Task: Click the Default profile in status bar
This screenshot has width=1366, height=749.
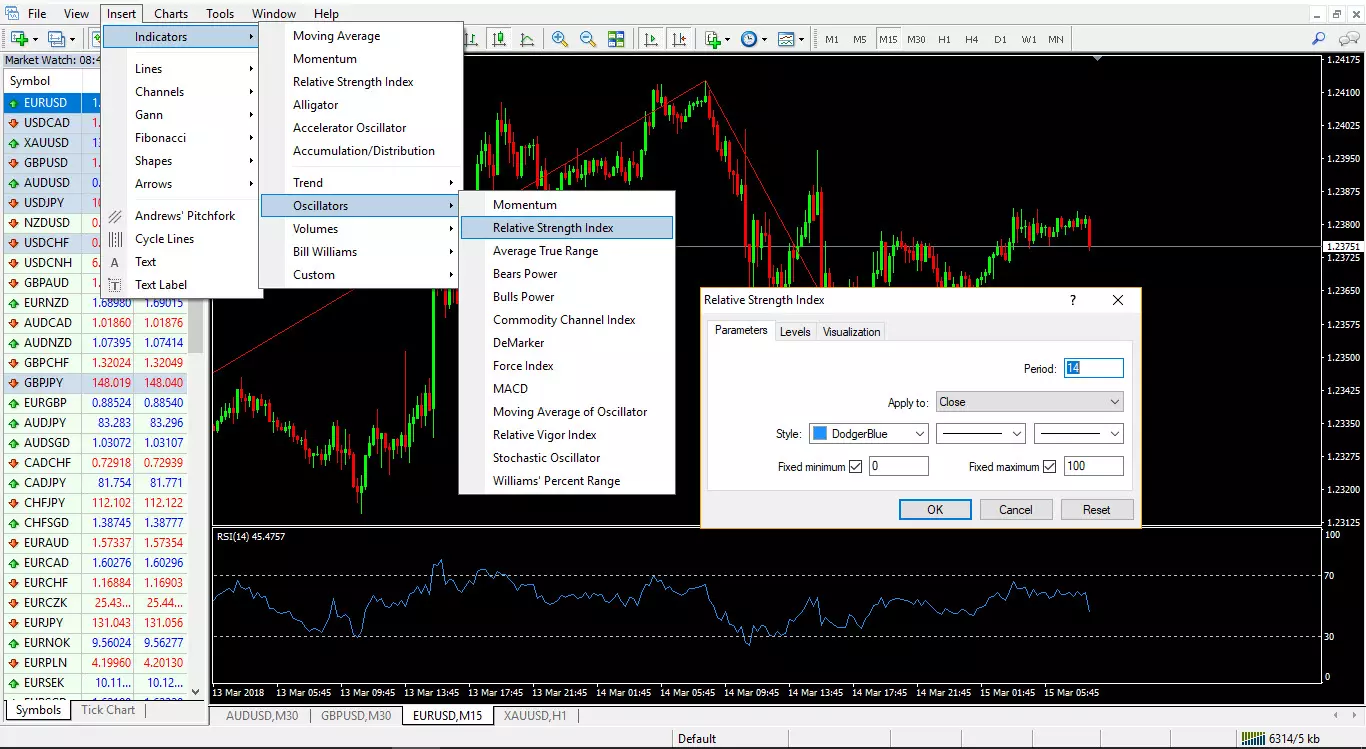Action: (x=697, y=739)
